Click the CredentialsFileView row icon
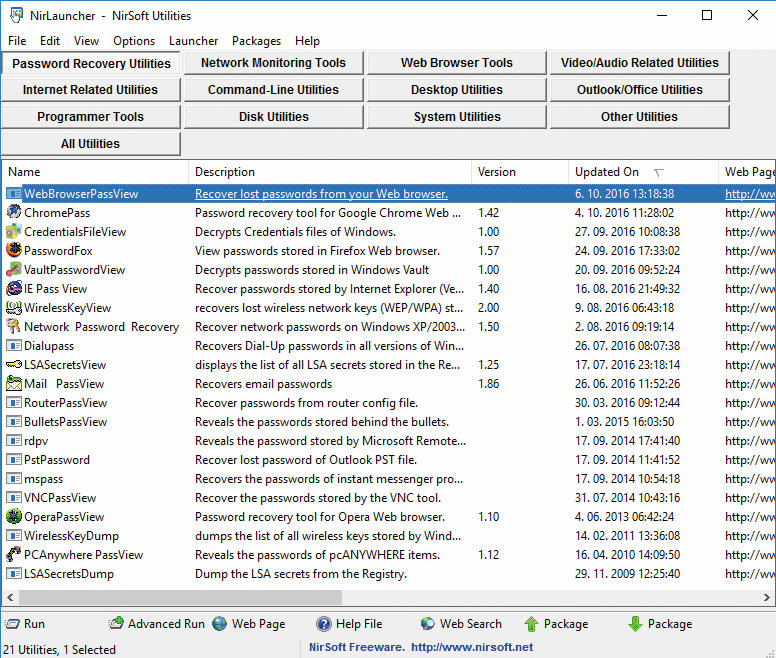Image resolution: width=776 pixels, height=658 pixels. pyautogui.click(x=14, y=232)
